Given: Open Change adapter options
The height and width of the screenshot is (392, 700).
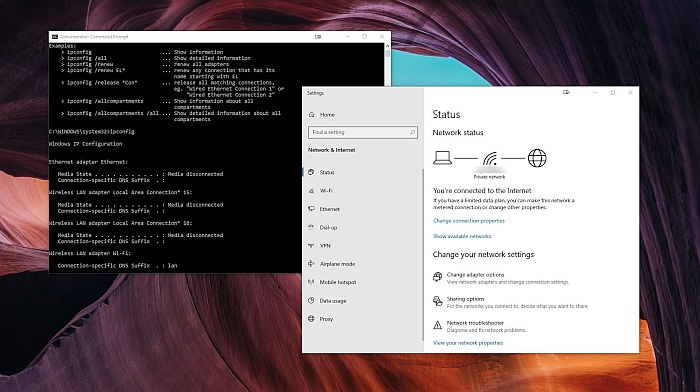Looking at the screenshot, I should (x=501, y=278).
